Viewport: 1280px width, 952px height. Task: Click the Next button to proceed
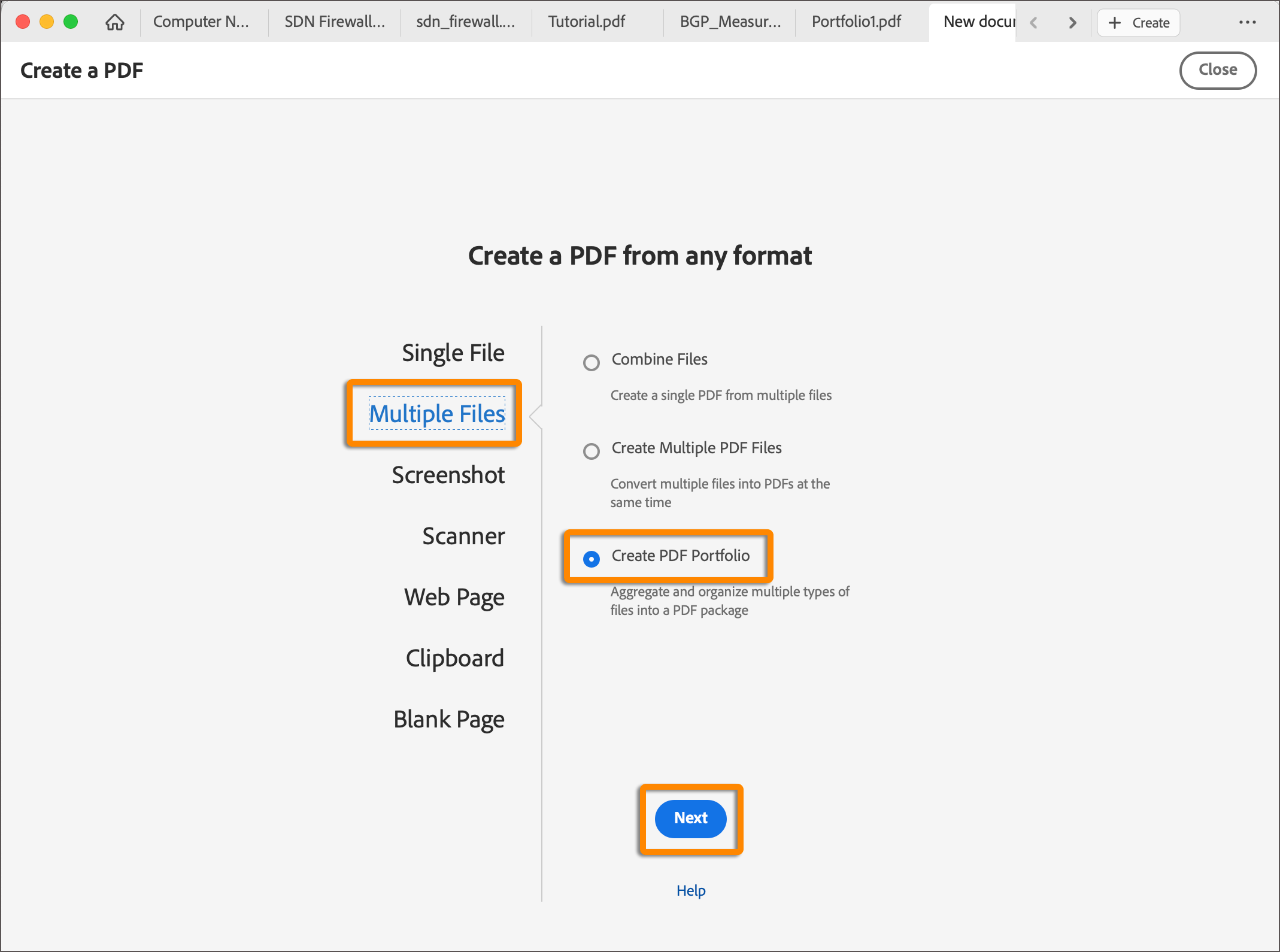tap(690, 818)
